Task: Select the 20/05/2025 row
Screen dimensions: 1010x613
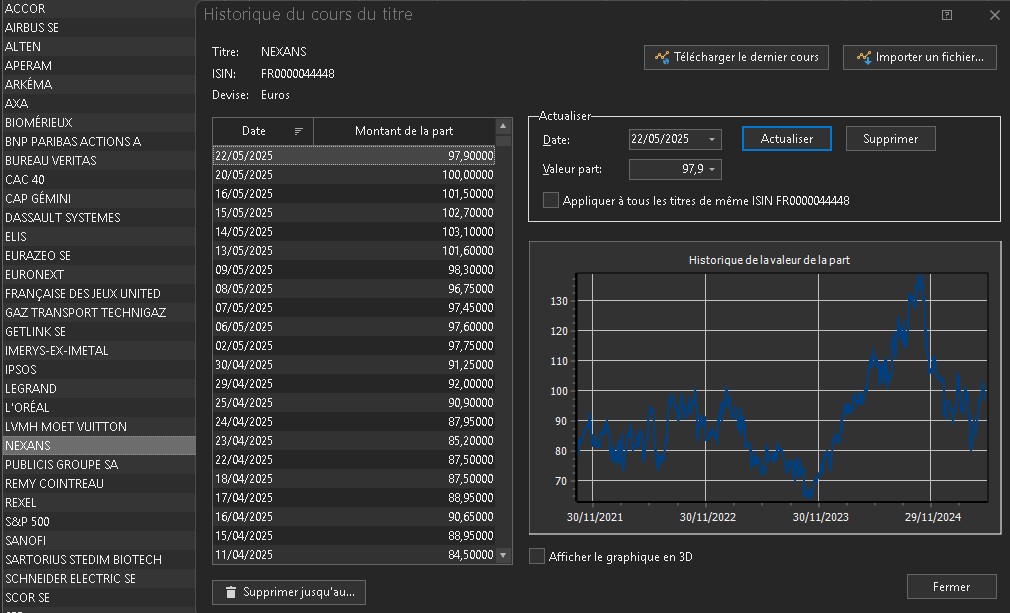Action: tap(354, 174)
